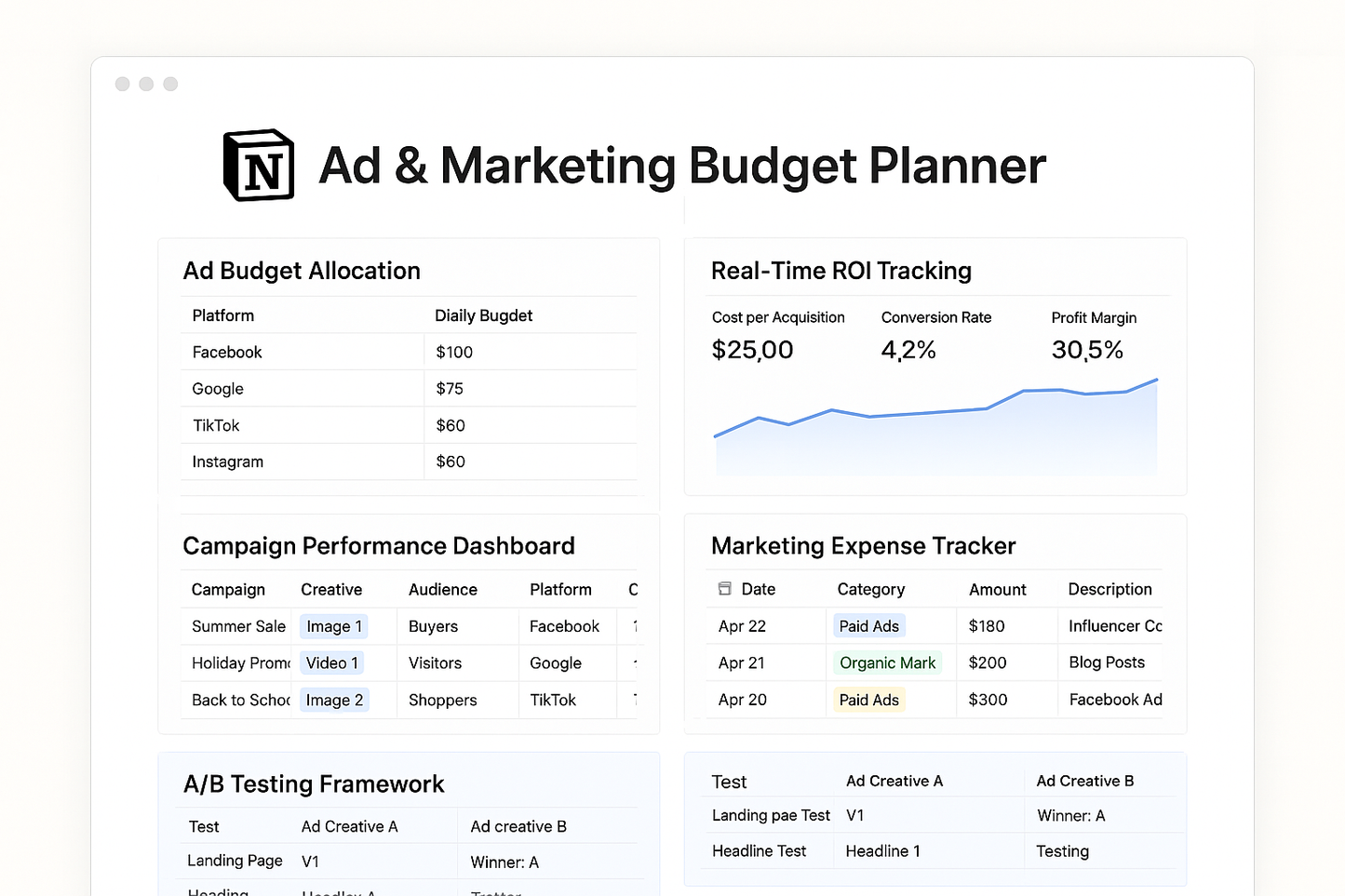Click the 'Ad & Marketing Budget Planner' title
The image size is (1345, 896).
click(x=682, y=167)
